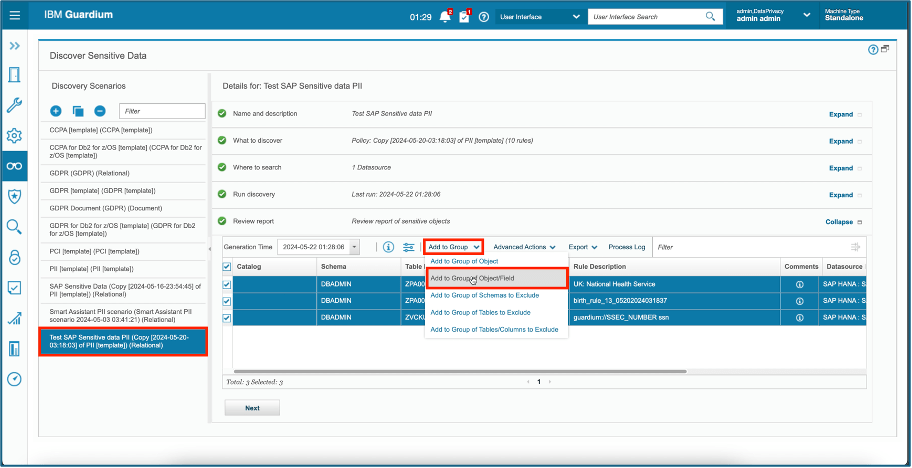Delete scenario with minus icon
Image resolution: width=912 pixels, height=468 pixels.
100,111
